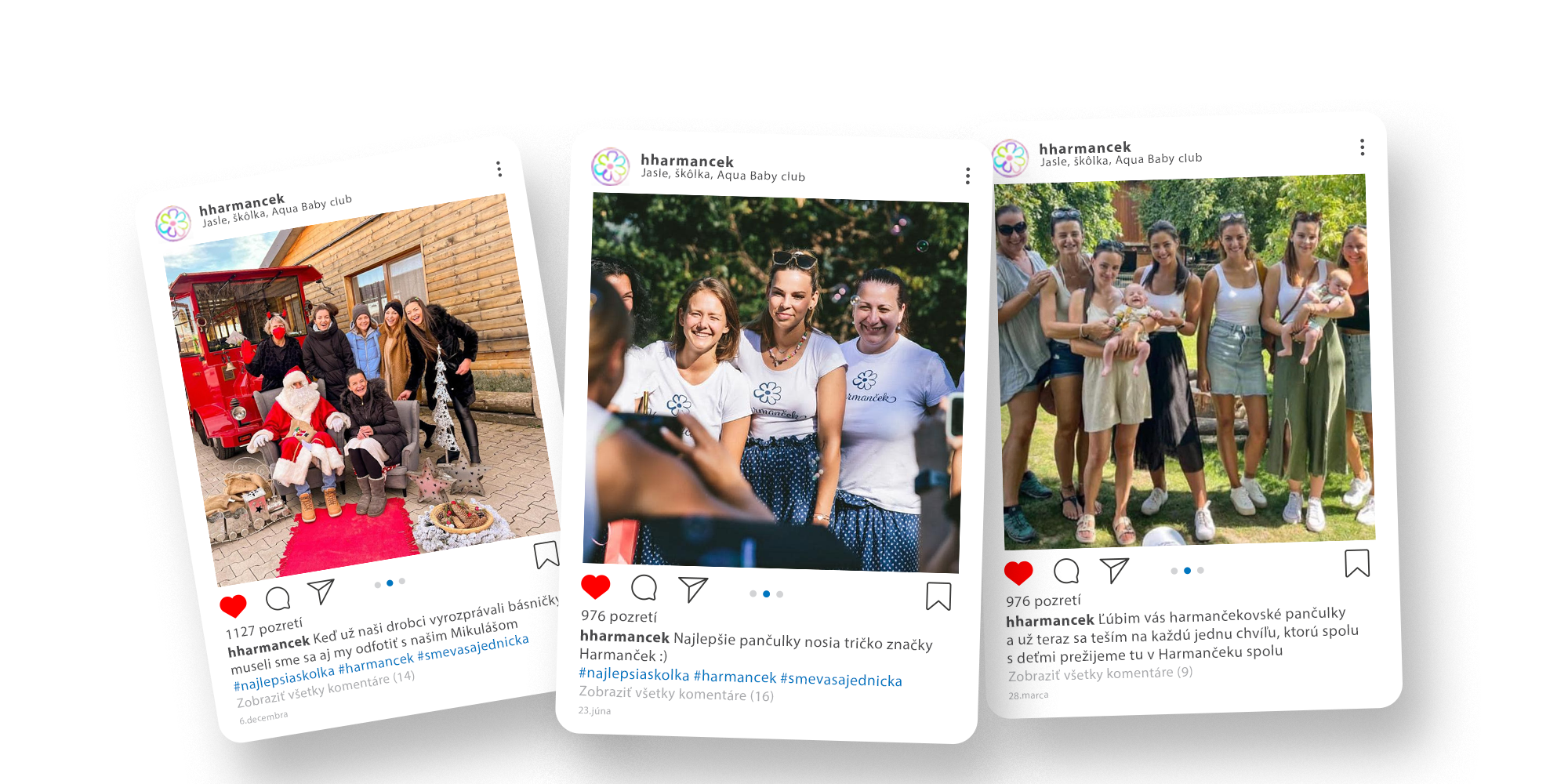The width and height of the screenshot is (1568, 784).
Task: Click comment bubble icon on middle post
Action: coord(644,587)
